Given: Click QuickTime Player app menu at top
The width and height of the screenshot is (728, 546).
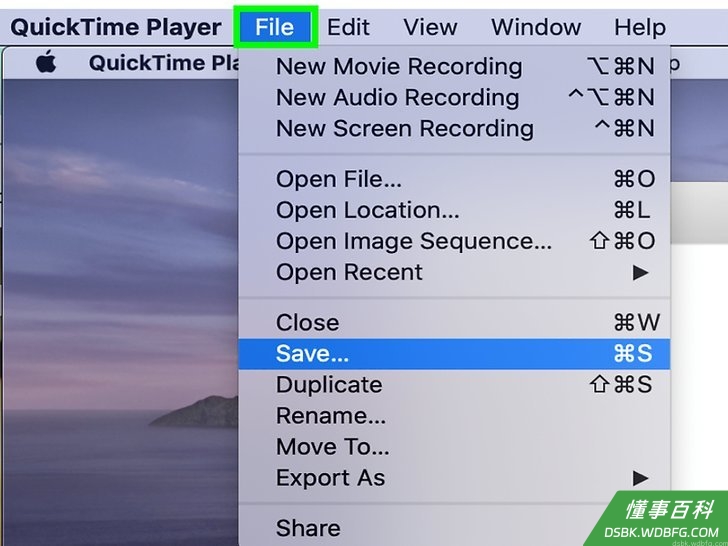Looking at the screenshot, I should (116, 27).
